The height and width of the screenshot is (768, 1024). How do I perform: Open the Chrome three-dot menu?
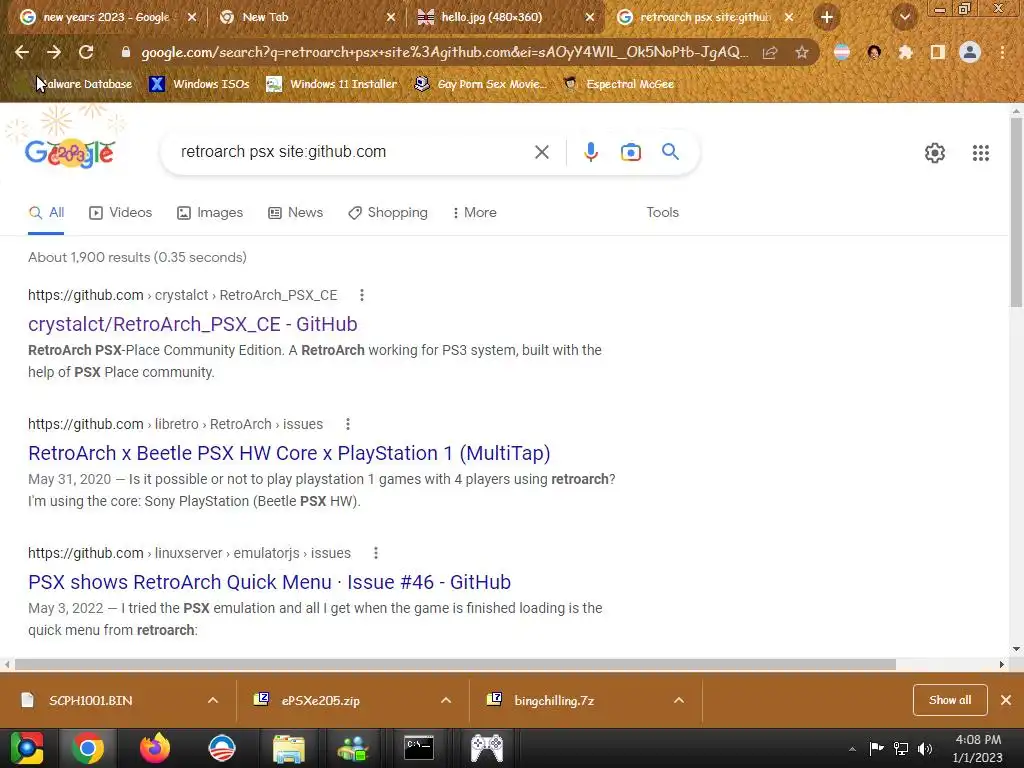pos(1002,52)
